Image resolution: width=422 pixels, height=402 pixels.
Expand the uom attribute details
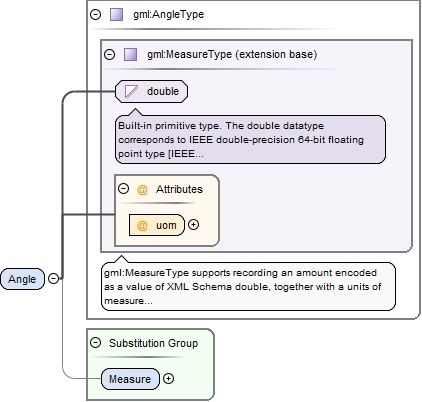pyautogui.click(x=193, y=225)
